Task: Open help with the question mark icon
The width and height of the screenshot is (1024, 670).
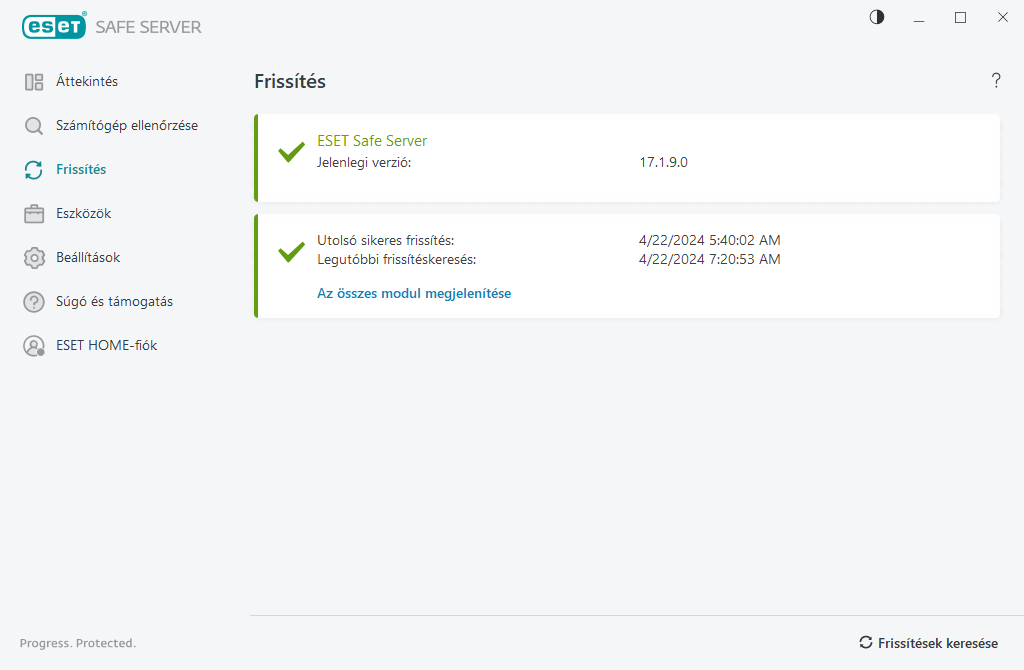Action: click(x=996, y=81)
